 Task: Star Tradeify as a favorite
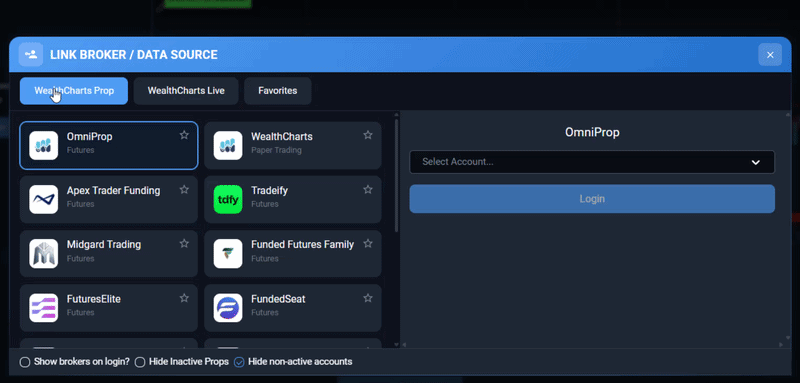pos(368,189)
